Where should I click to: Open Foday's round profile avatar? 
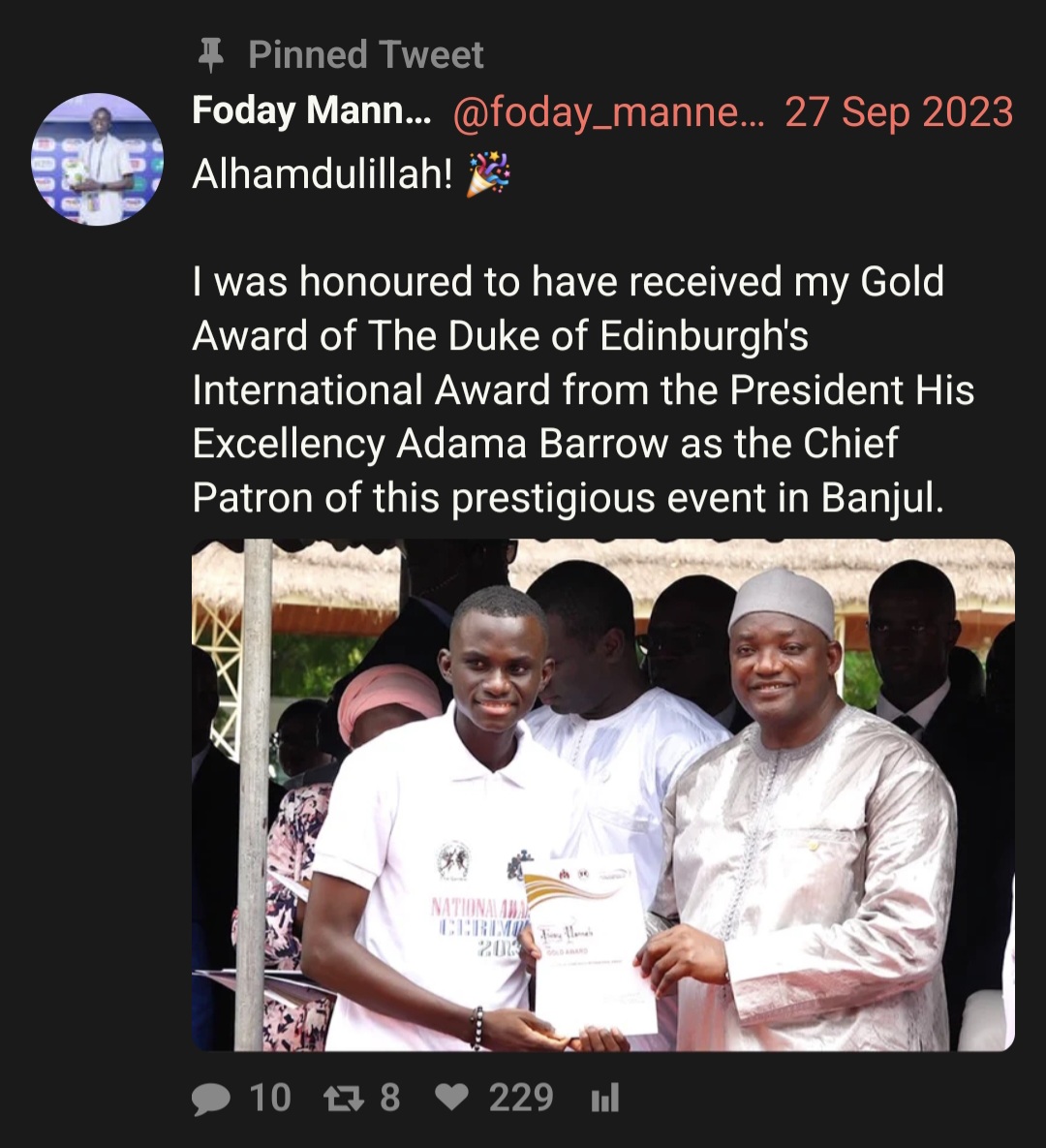coord(98,159)
